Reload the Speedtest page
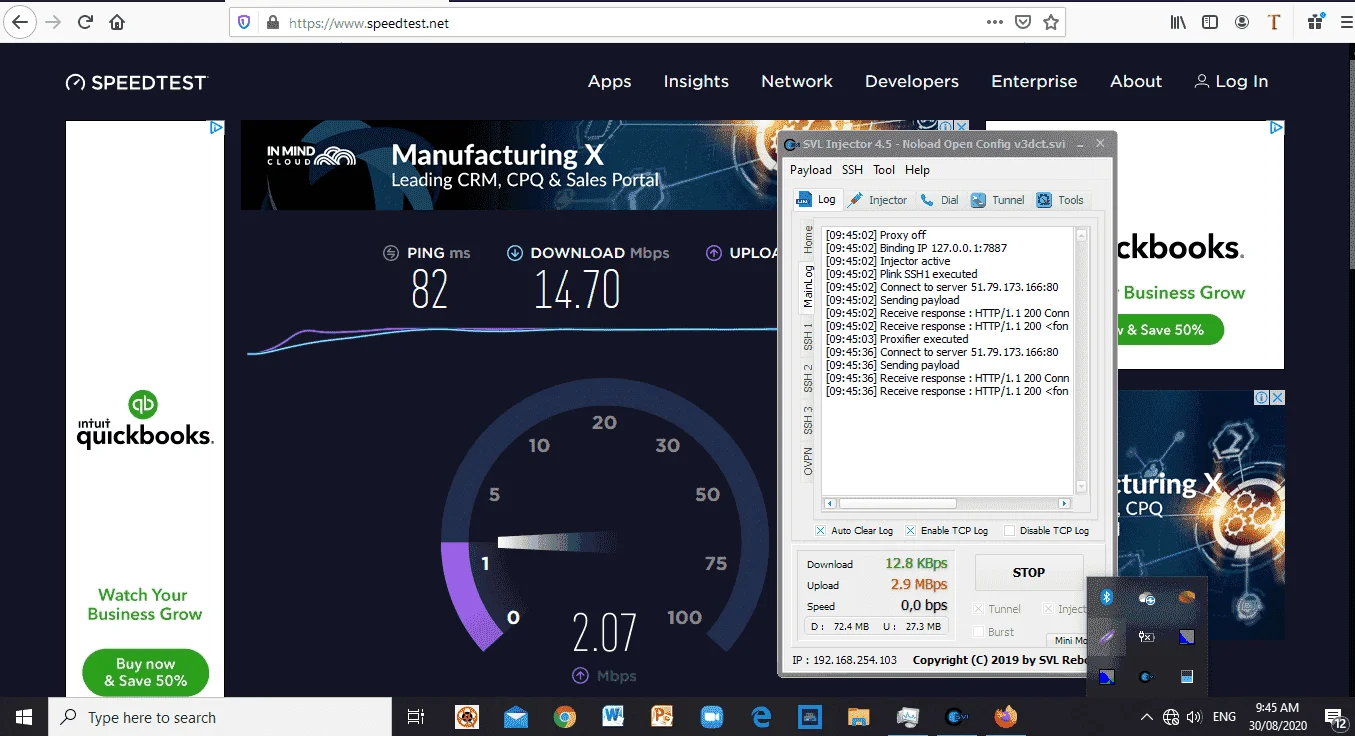Viewport: 1355px width, 736px height. point(85,22)
